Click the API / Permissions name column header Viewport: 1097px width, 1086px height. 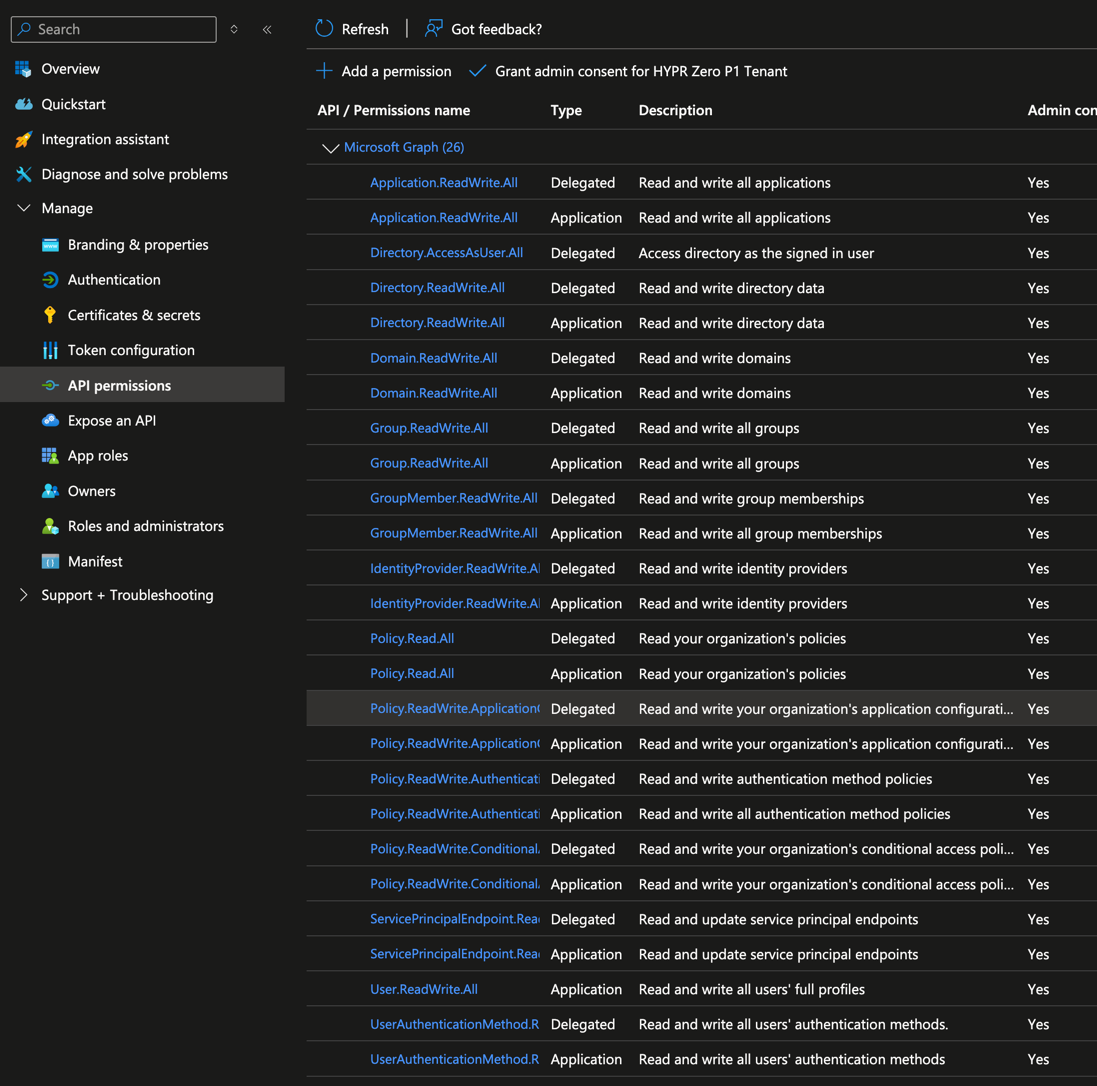click(x=394, y=110)
